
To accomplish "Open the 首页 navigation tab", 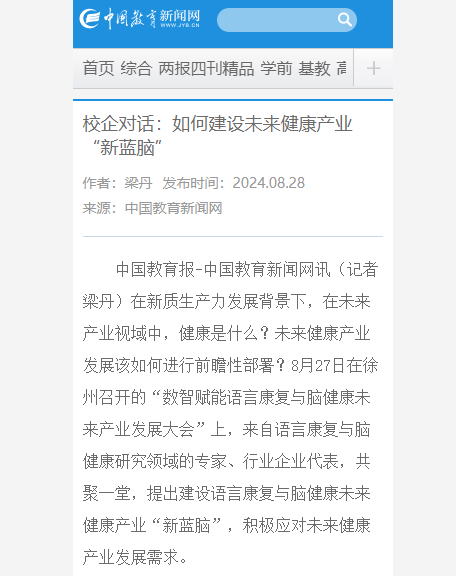I will (x=98, y=69).
